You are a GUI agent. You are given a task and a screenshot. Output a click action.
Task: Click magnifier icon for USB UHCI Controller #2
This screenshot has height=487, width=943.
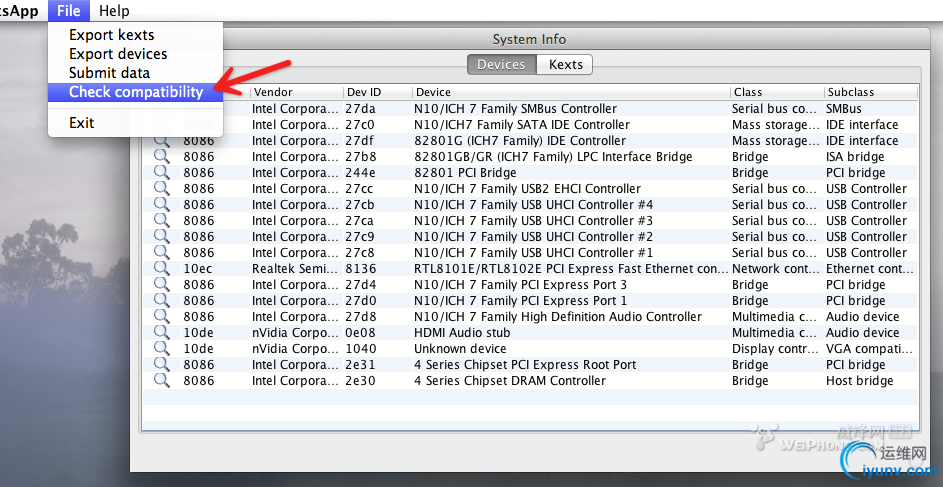pyautogui.click(x=161, y=236)
